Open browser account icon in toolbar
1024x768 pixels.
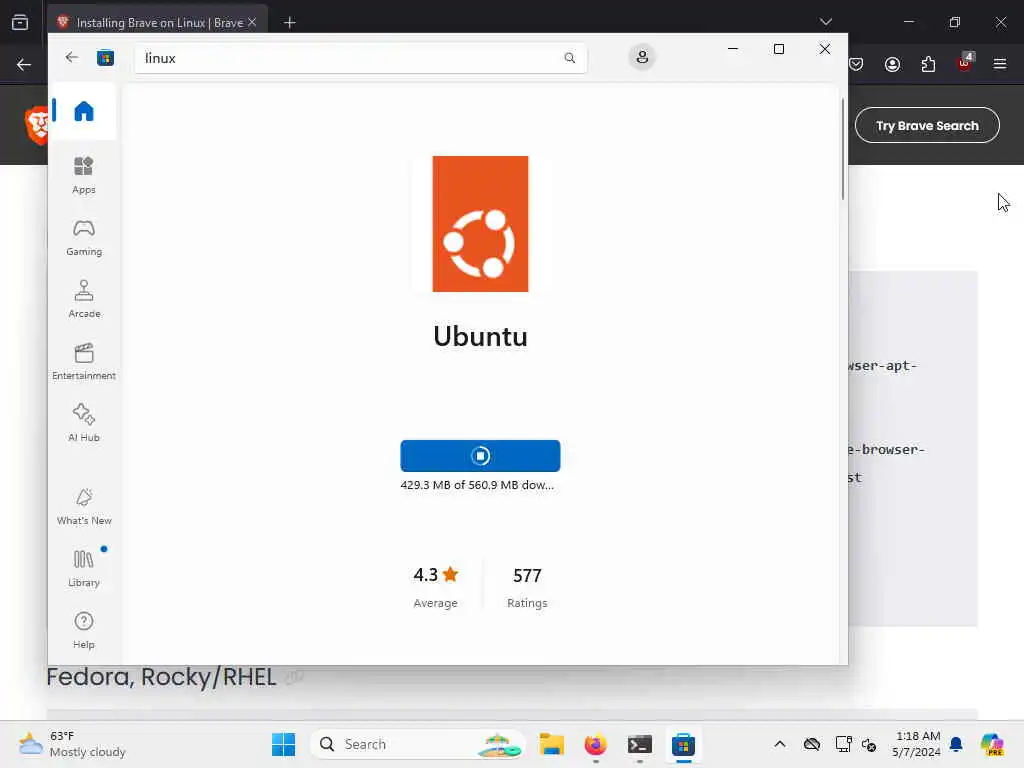pyautogui.click(x=892, y=64)
